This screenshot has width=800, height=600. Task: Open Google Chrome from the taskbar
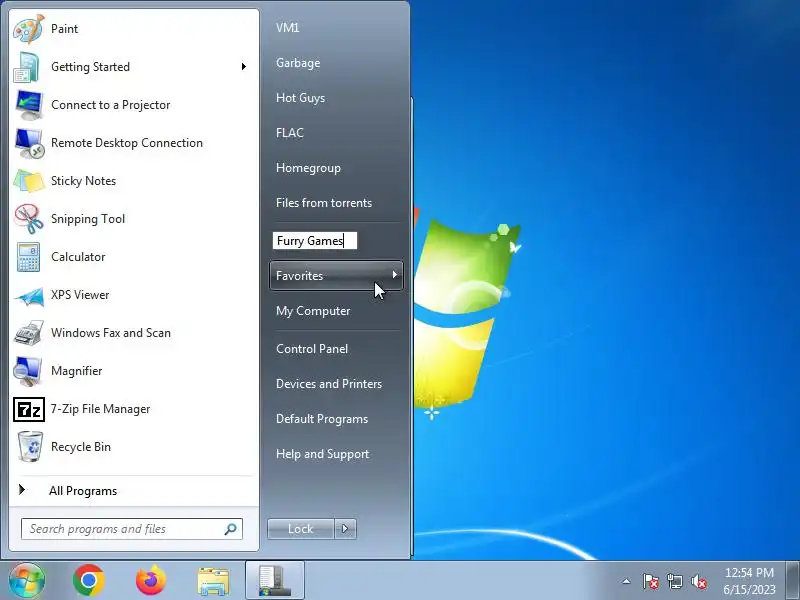coord(89,581)
